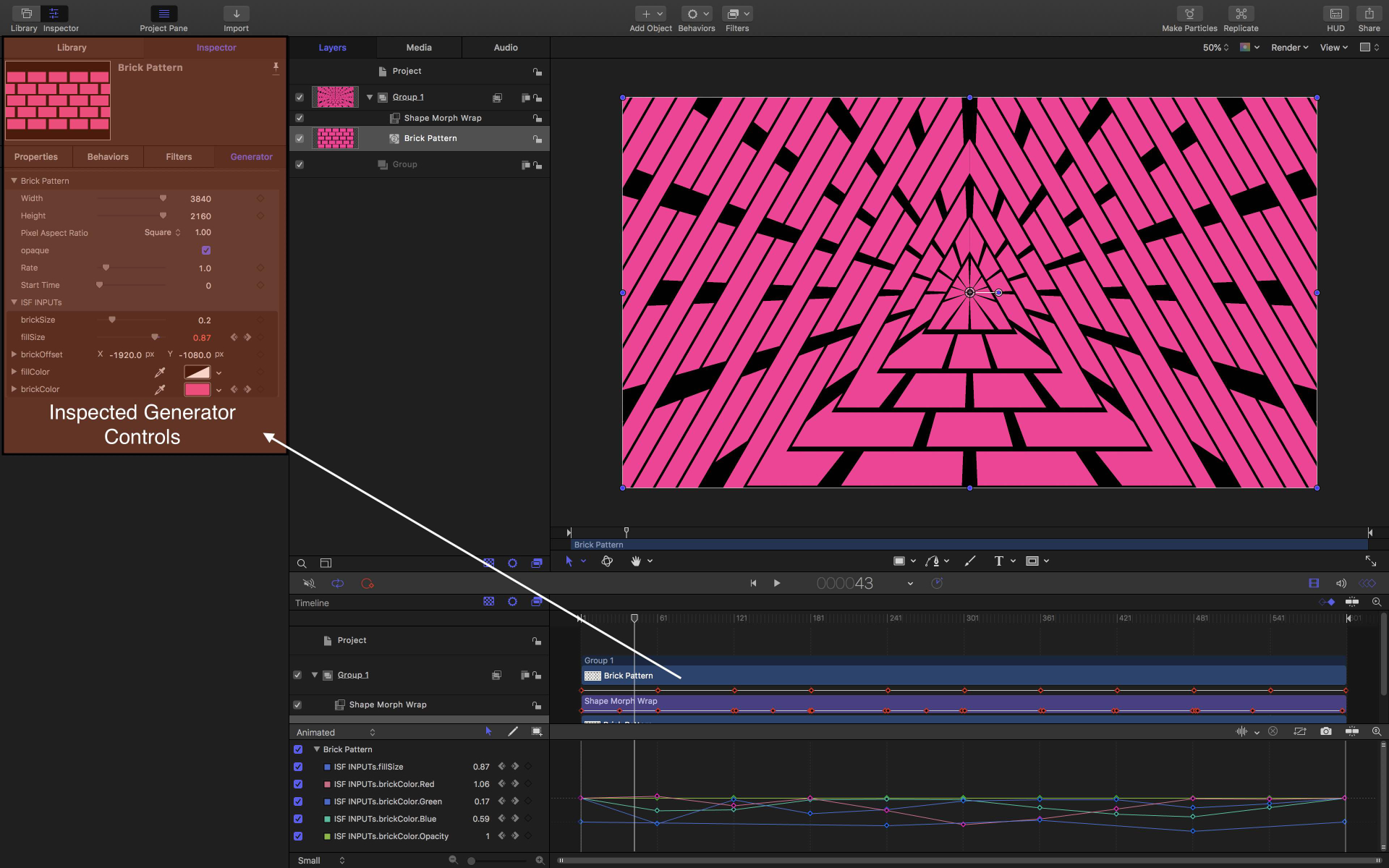Screen dimensions: 1389x868
Task: Select the Properties inspector tab
Action: point(36,157)
